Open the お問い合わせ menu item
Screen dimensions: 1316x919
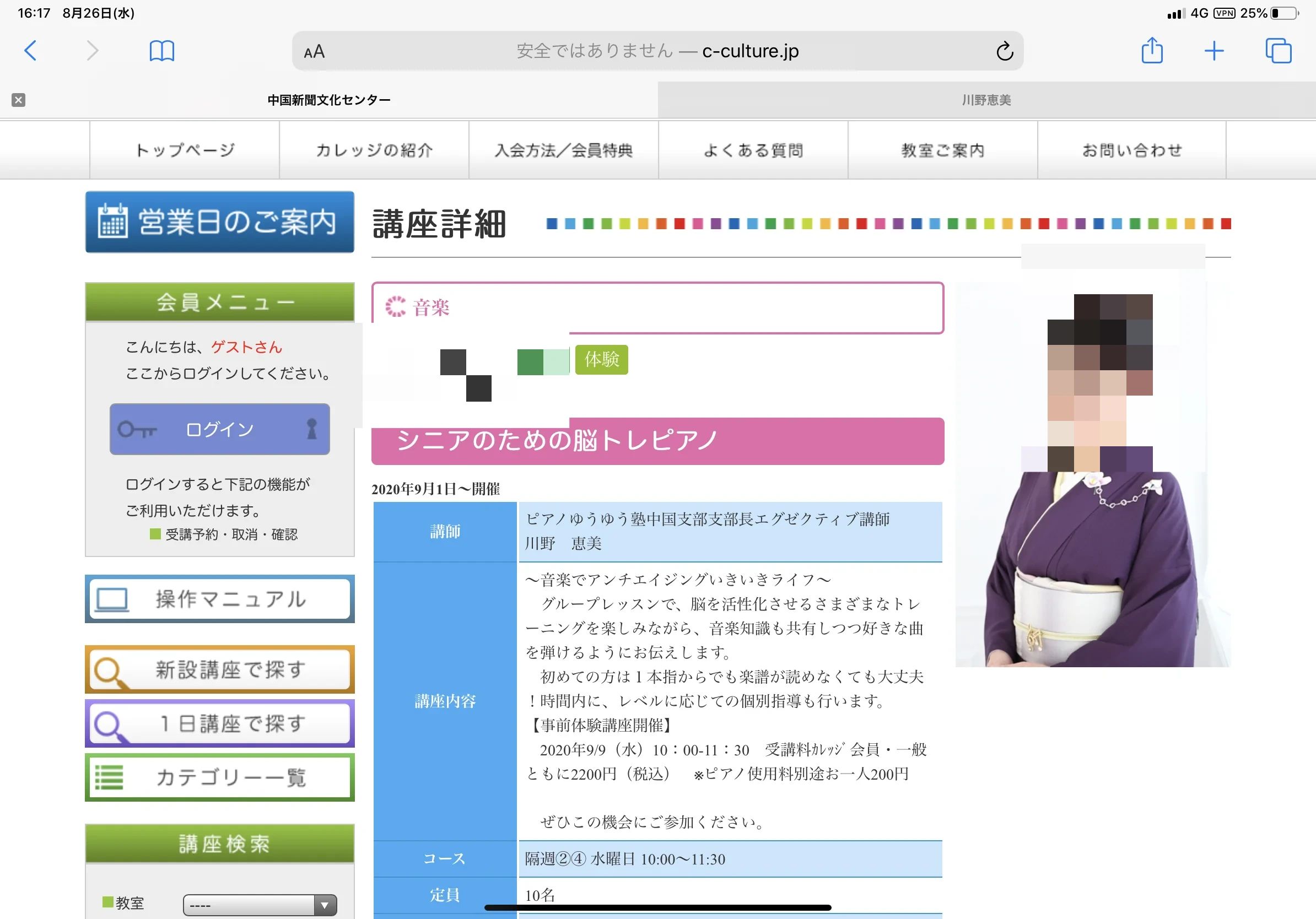(1131, 149)
